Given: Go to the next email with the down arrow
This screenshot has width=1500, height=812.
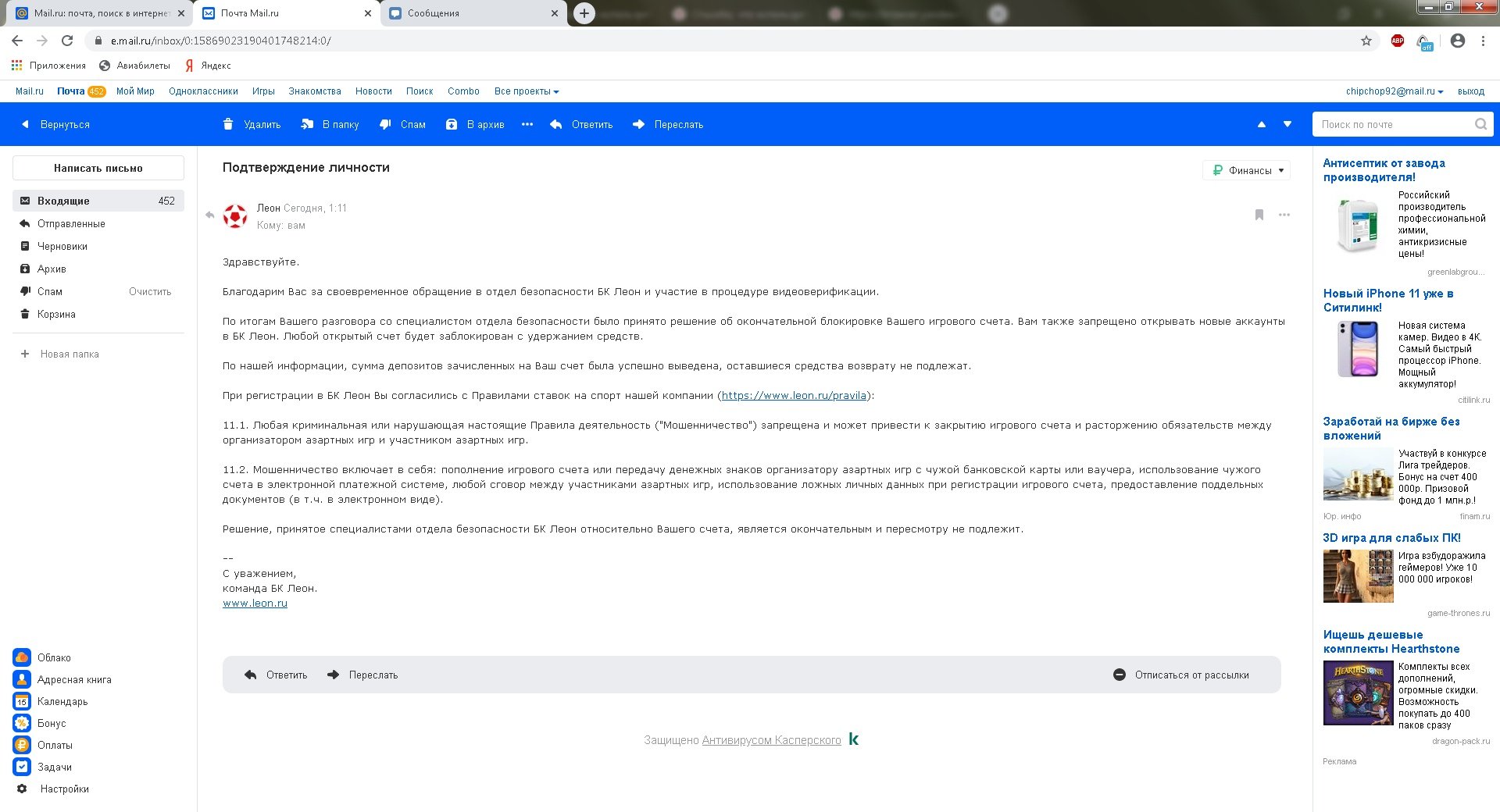Looking at the screenshot, I should tap(1287, 124).
